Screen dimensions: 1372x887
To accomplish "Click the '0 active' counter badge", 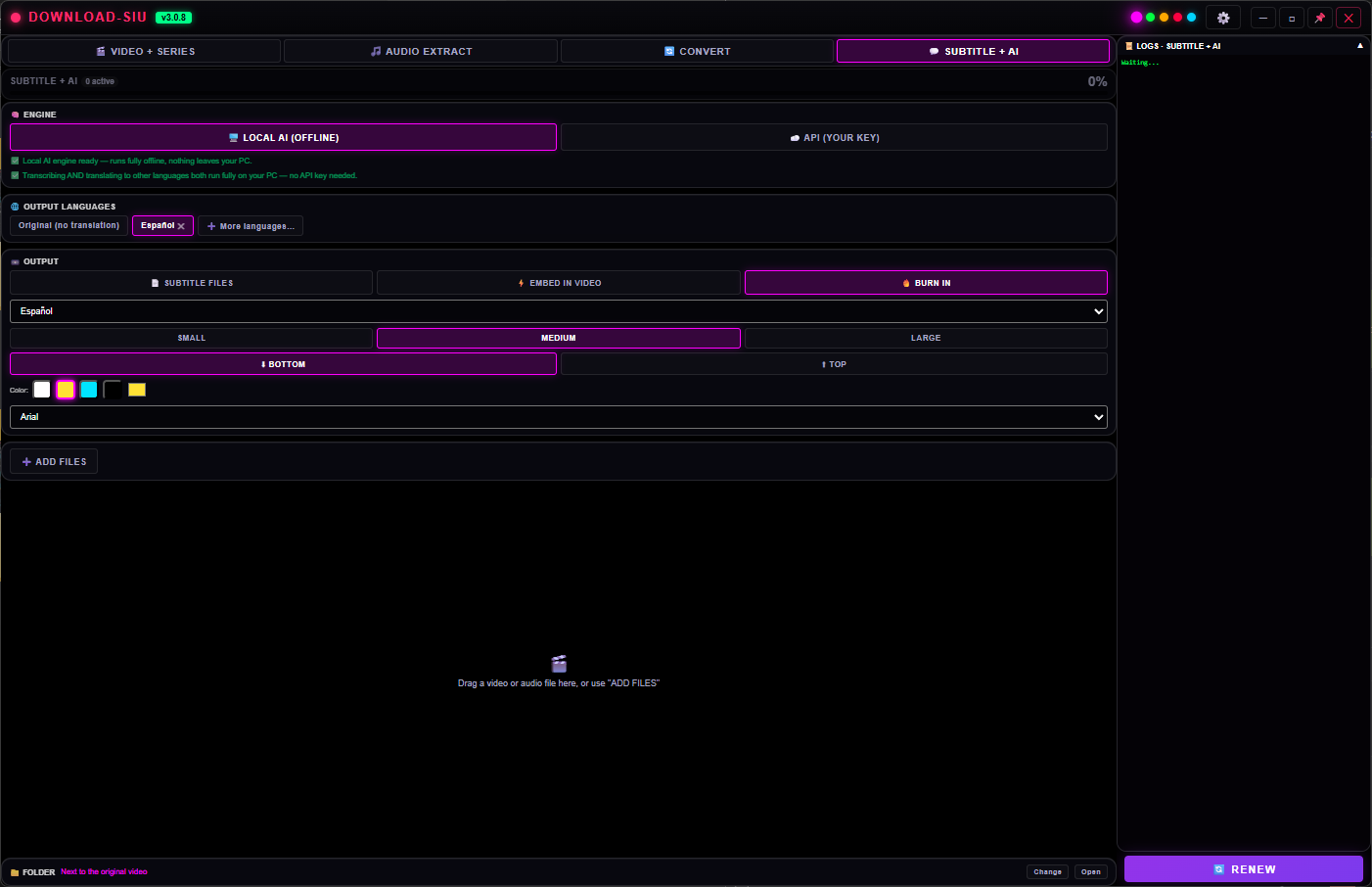I will click(100, 81).
